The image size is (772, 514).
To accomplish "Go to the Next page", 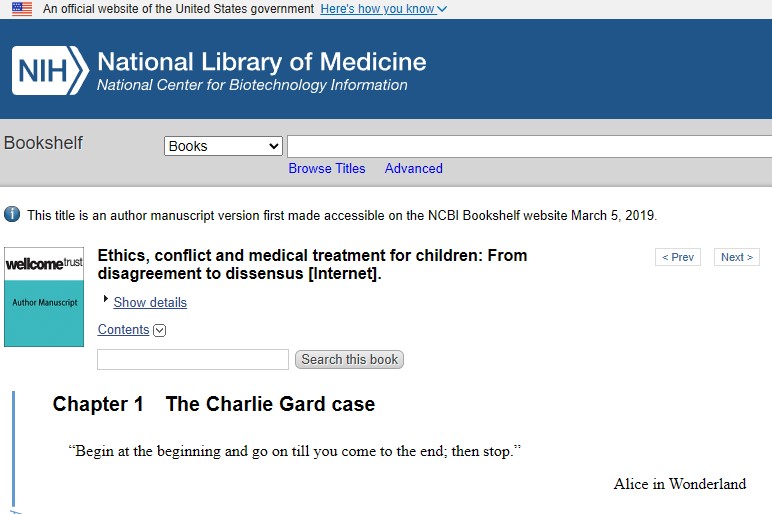I will pyautogui.click(x=737, y=257).
